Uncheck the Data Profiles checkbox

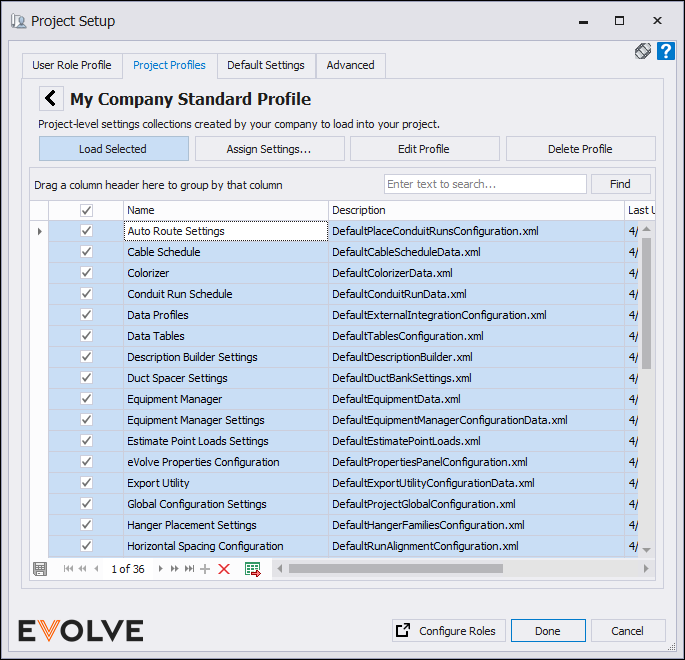(86, 314)
